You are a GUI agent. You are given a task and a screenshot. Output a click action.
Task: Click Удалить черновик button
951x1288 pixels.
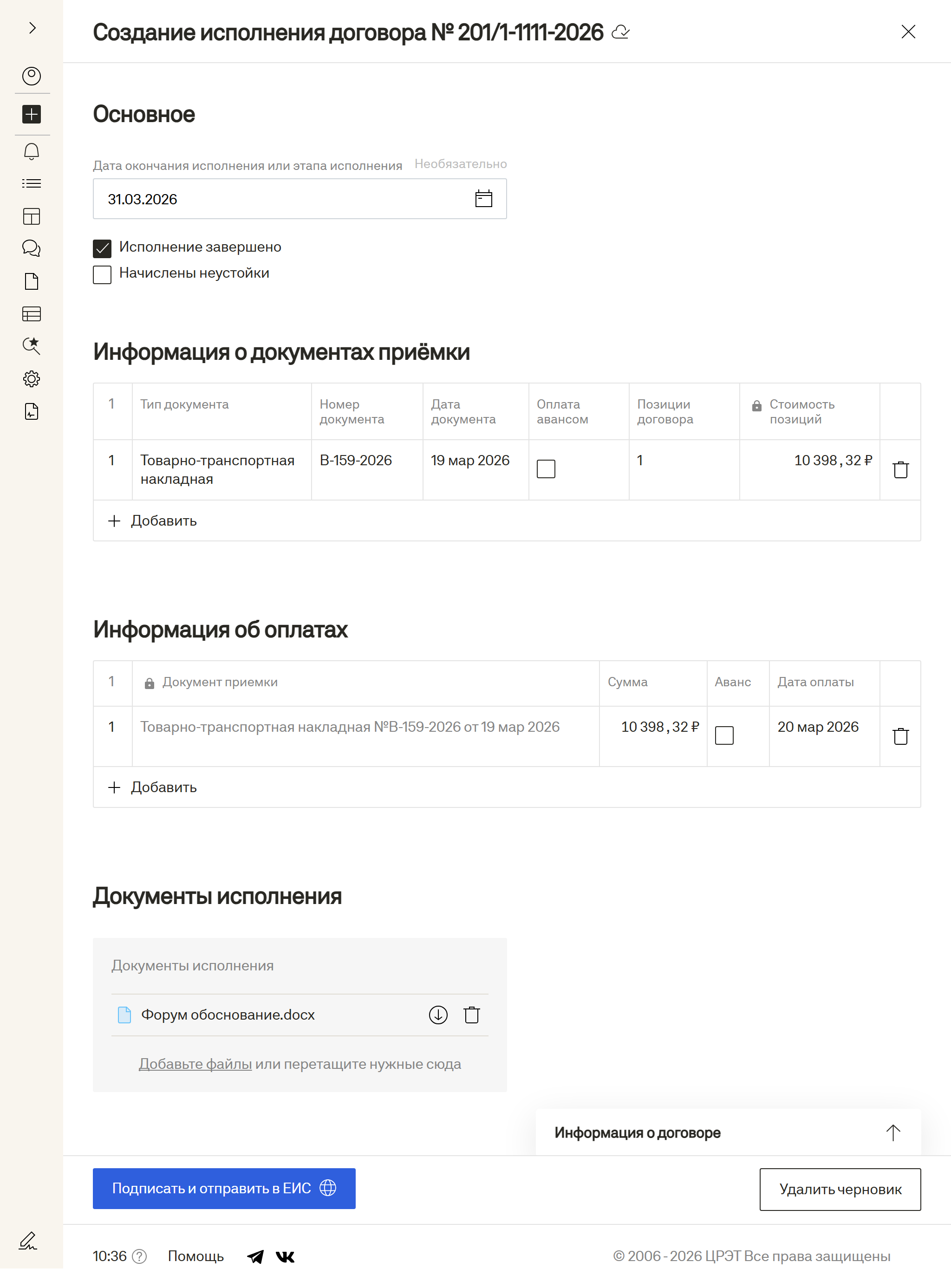pos(840,1189)
